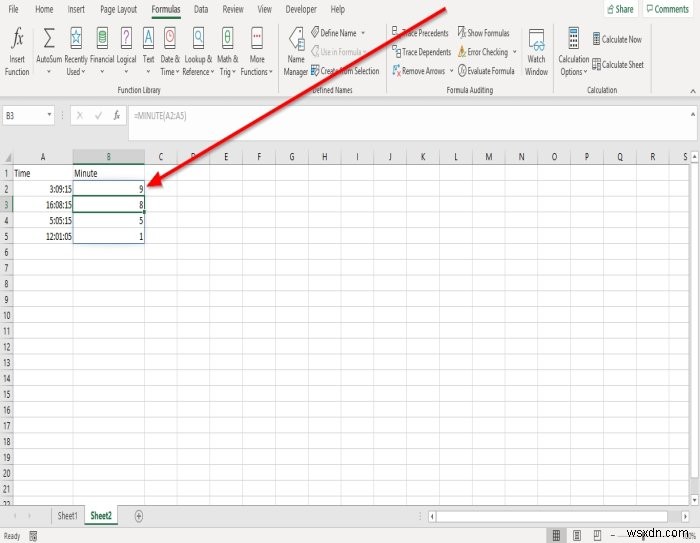Switch to the Data tab

point(201,9)
